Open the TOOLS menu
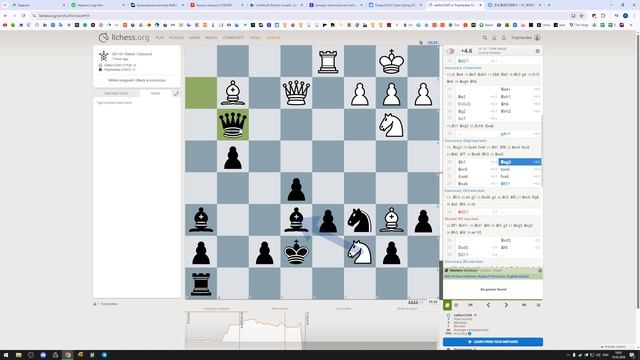Image resolution: width=640 pixels, height=360 pixels. tap(255, 38)
